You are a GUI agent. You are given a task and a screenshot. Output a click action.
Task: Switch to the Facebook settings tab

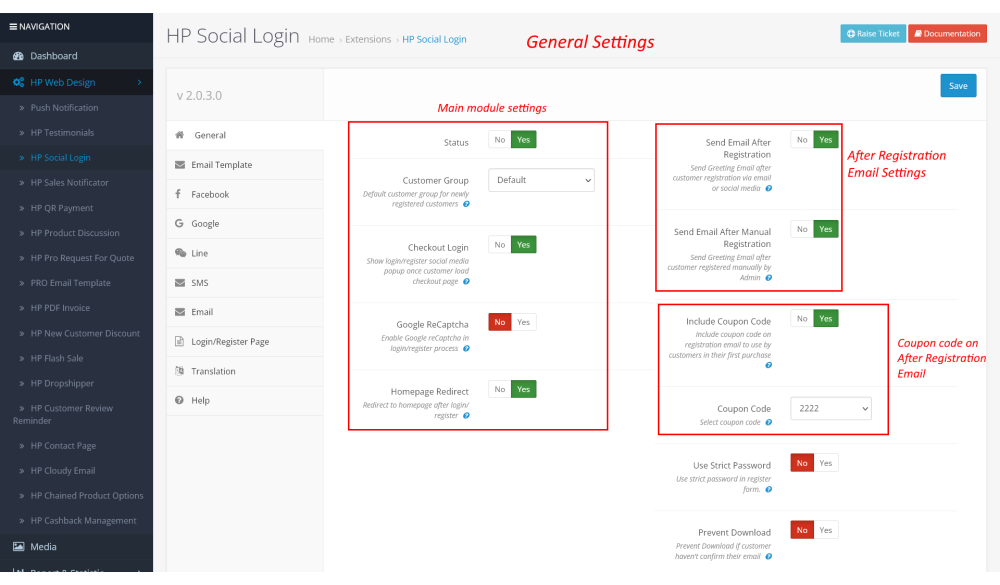coord(245,194)
